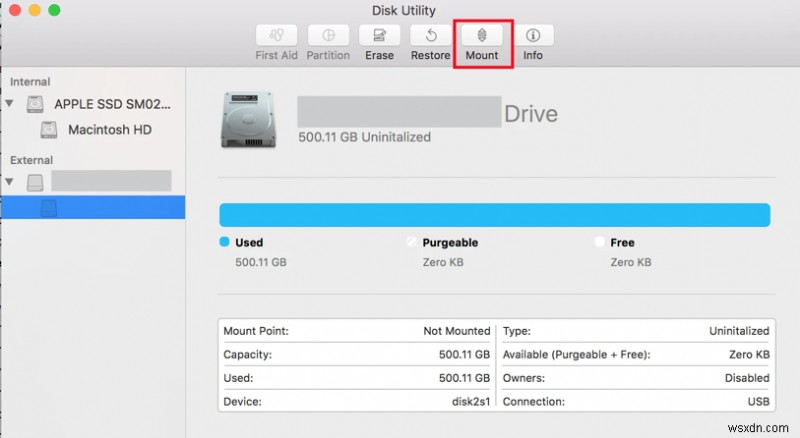Click the white Free legend swatch

[x=599, y=242]
